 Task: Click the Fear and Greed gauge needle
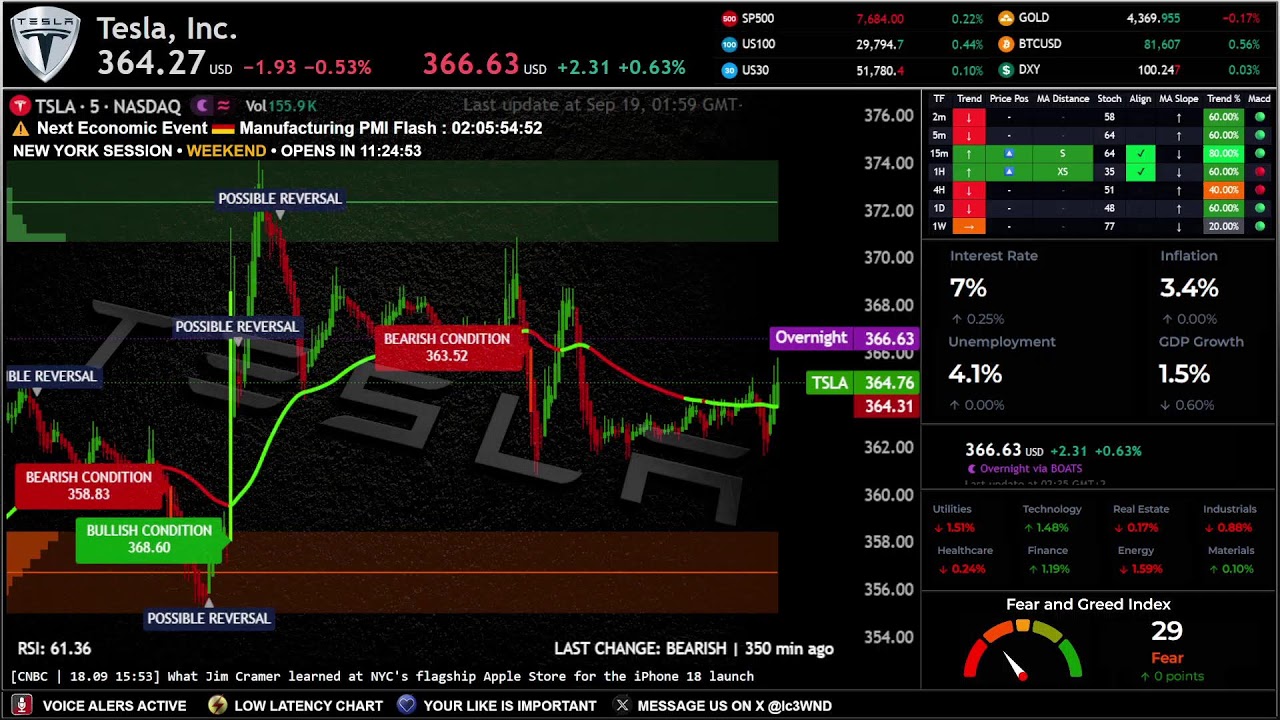coord(1015,666)
